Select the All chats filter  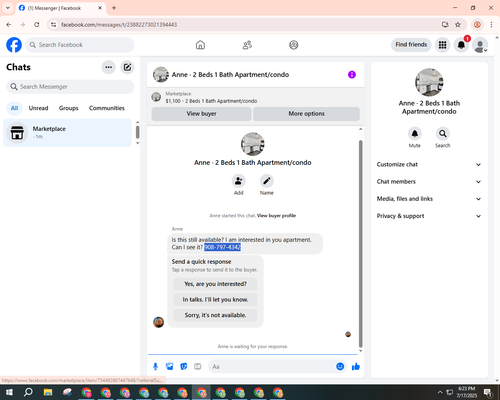point(14,108)
